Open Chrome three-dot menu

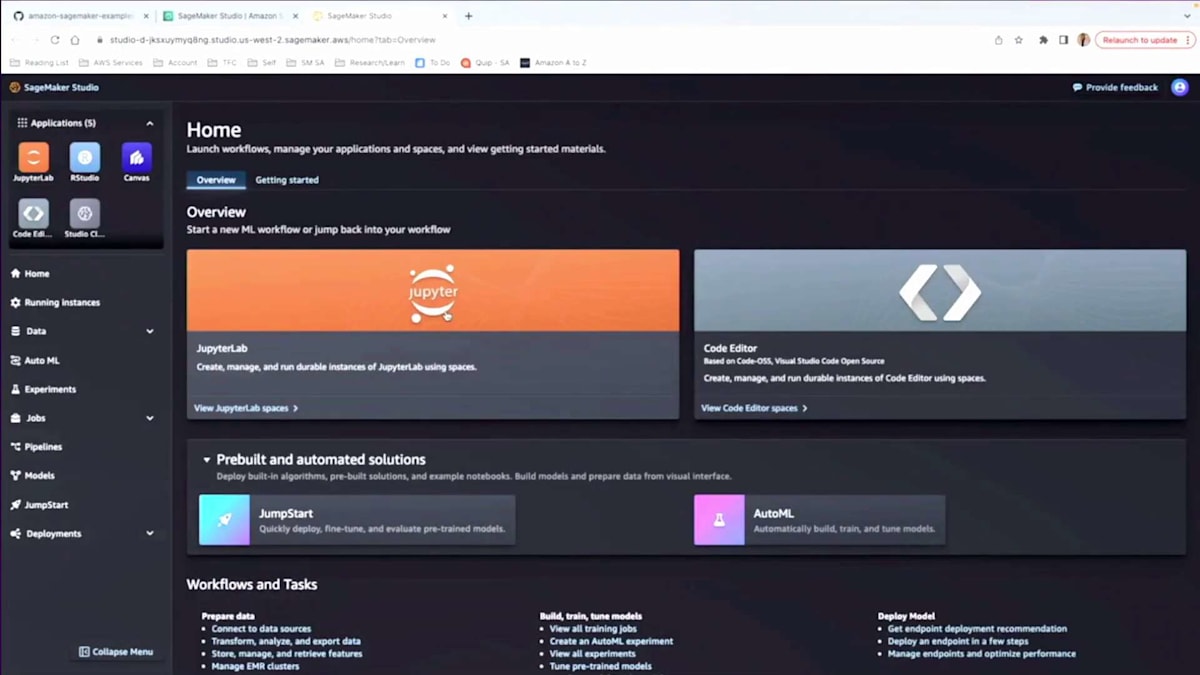(1188, 40)
